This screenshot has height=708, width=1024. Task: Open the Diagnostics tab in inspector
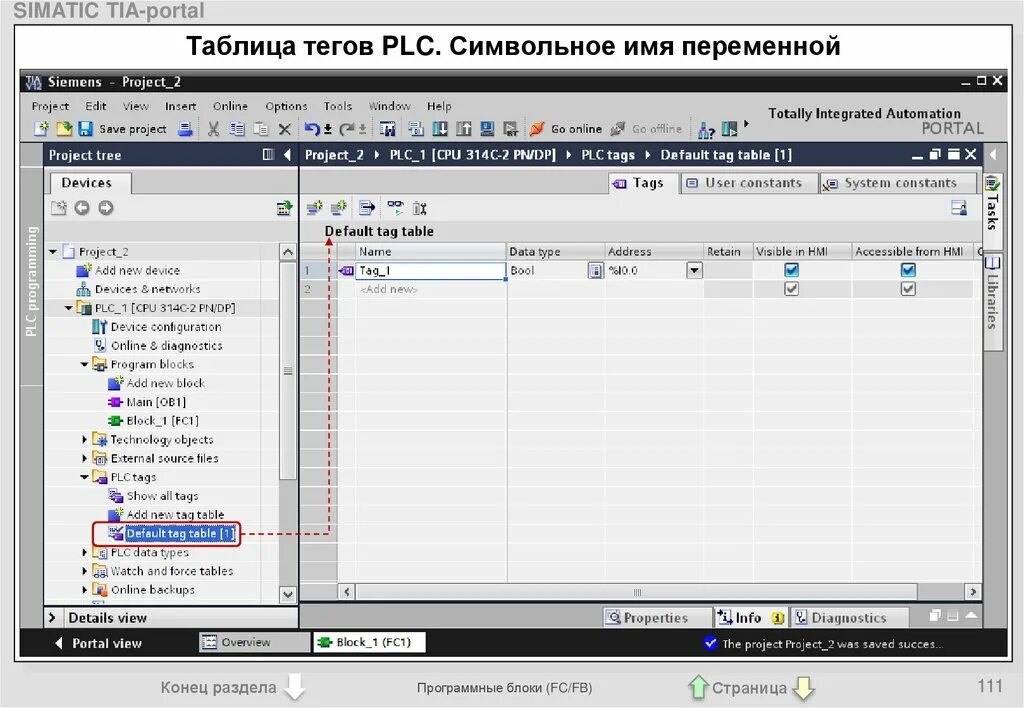pos(848,617)
